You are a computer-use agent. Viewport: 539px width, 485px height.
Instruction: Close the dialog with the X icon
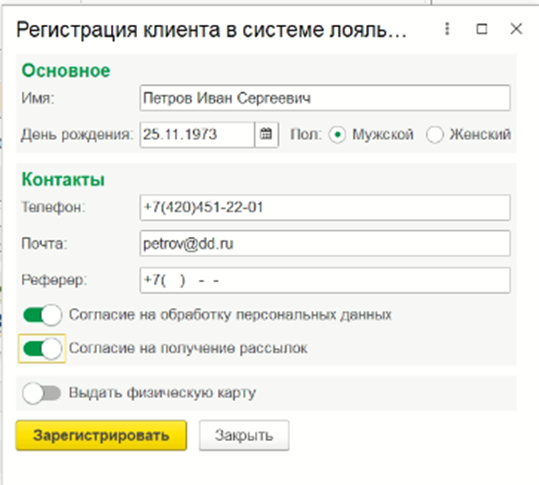click(516, 29)
